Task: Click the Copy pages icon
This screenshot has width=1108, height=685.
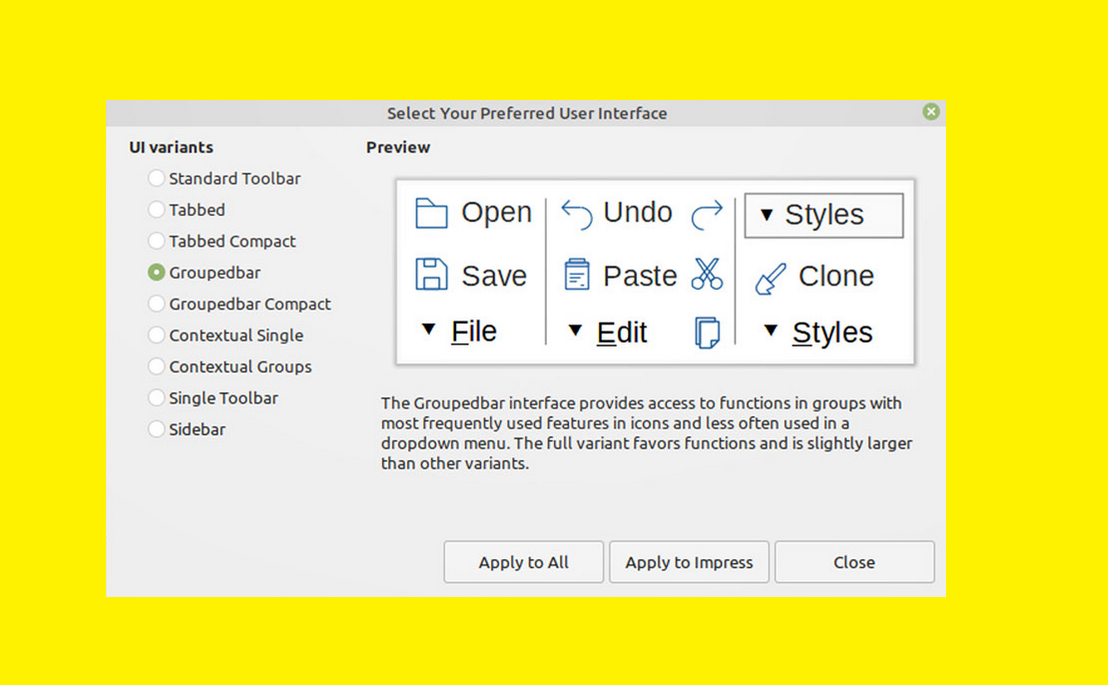Action: (x=707, y=332)
